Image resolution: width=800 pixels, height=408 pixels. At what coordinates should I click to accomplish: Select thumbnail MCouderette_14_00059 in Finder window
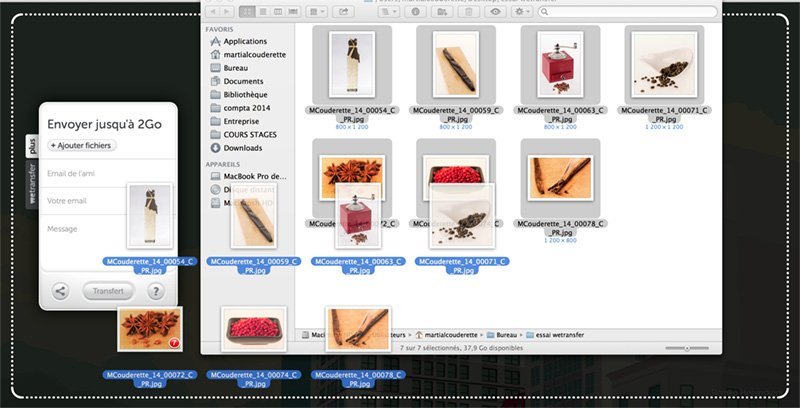point(456,65)
